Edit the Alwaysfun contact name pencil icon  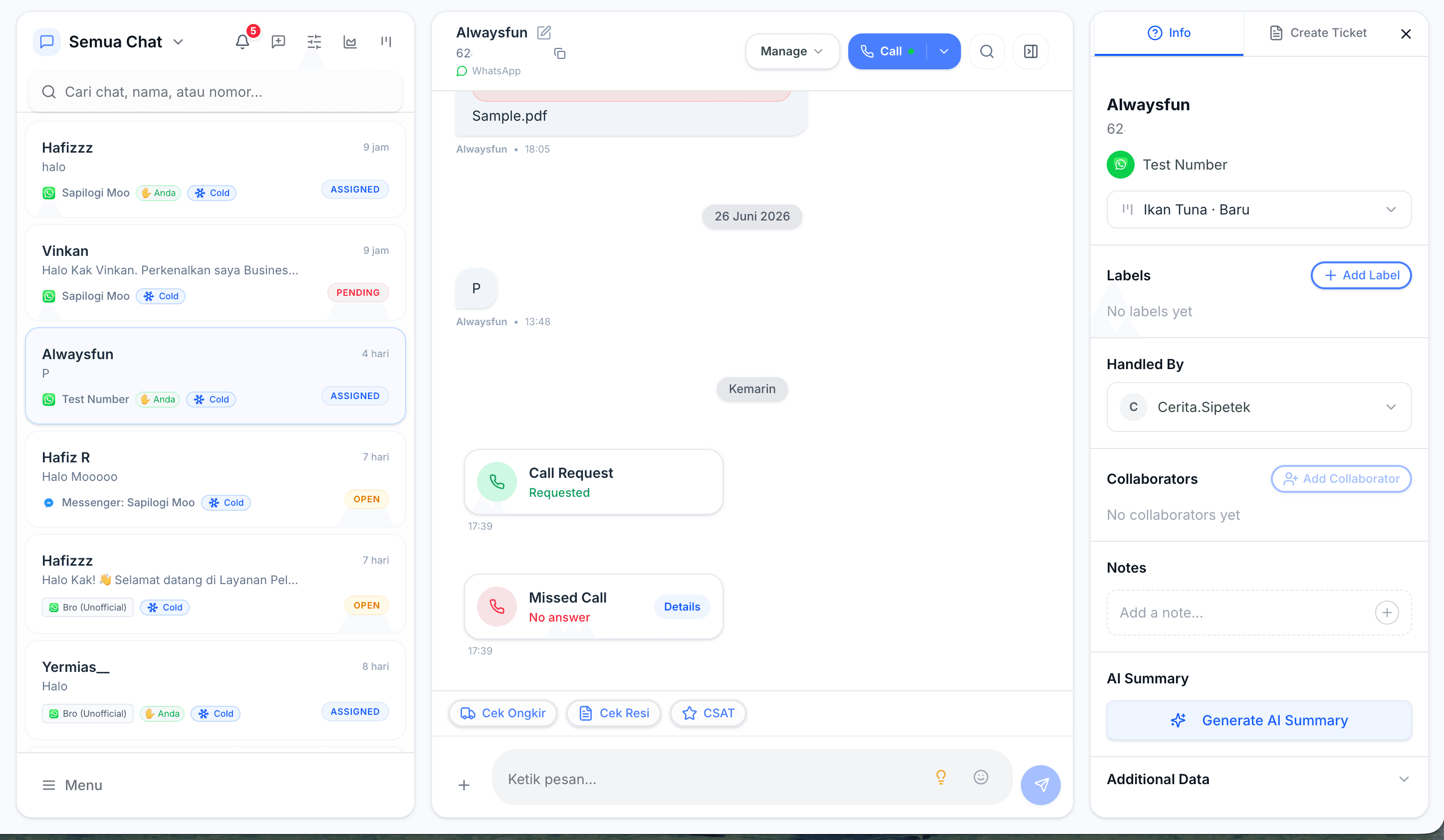pos(544,32)
